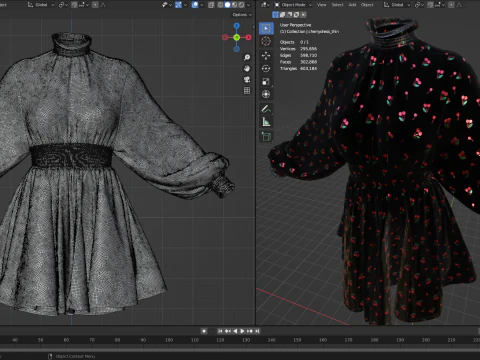Open overlays dropdown arrow in left header
This screenshot has width=480, height=360.
[202, 5]
